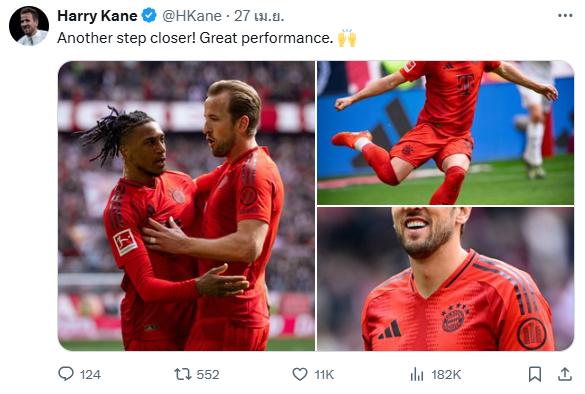Open the large photo of two players hugging

[186, 206]
